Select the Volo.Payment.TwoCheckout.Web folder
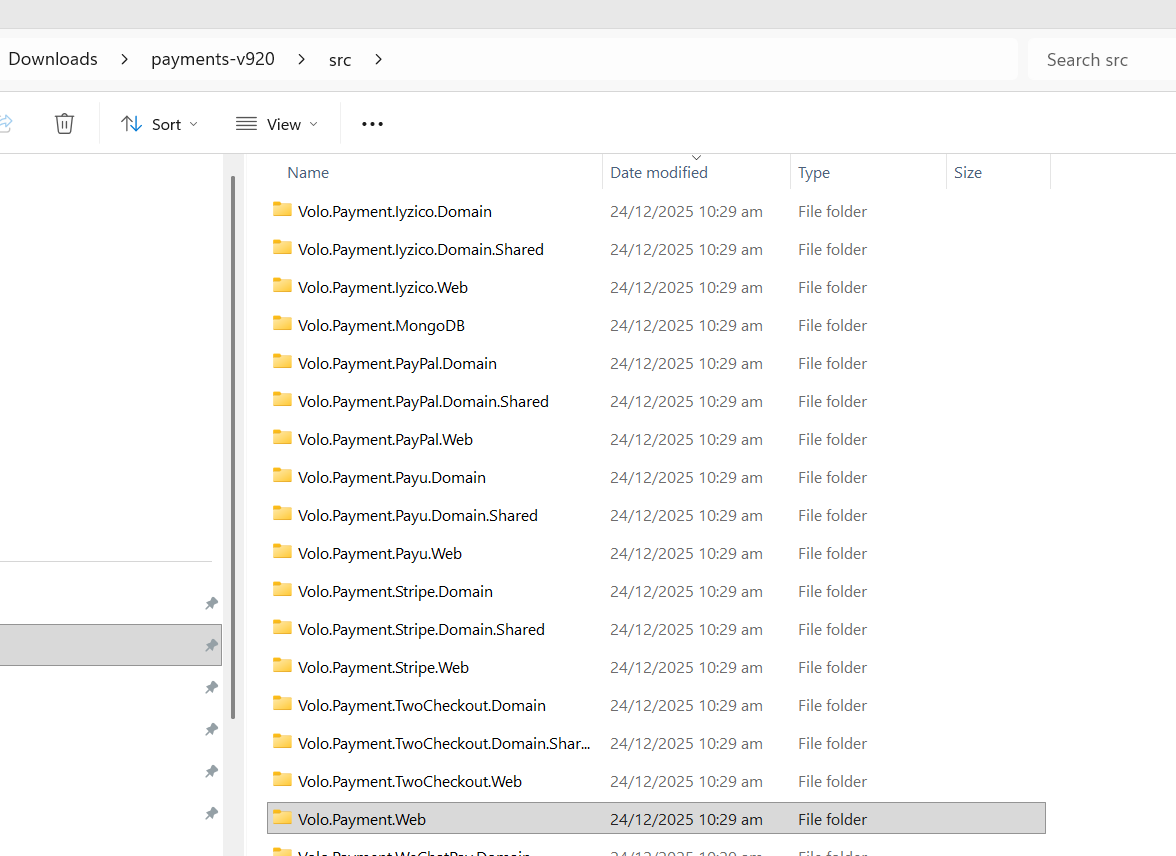Image resolution: width=1176 pixels, height=856 pixels. click(409, 781)
